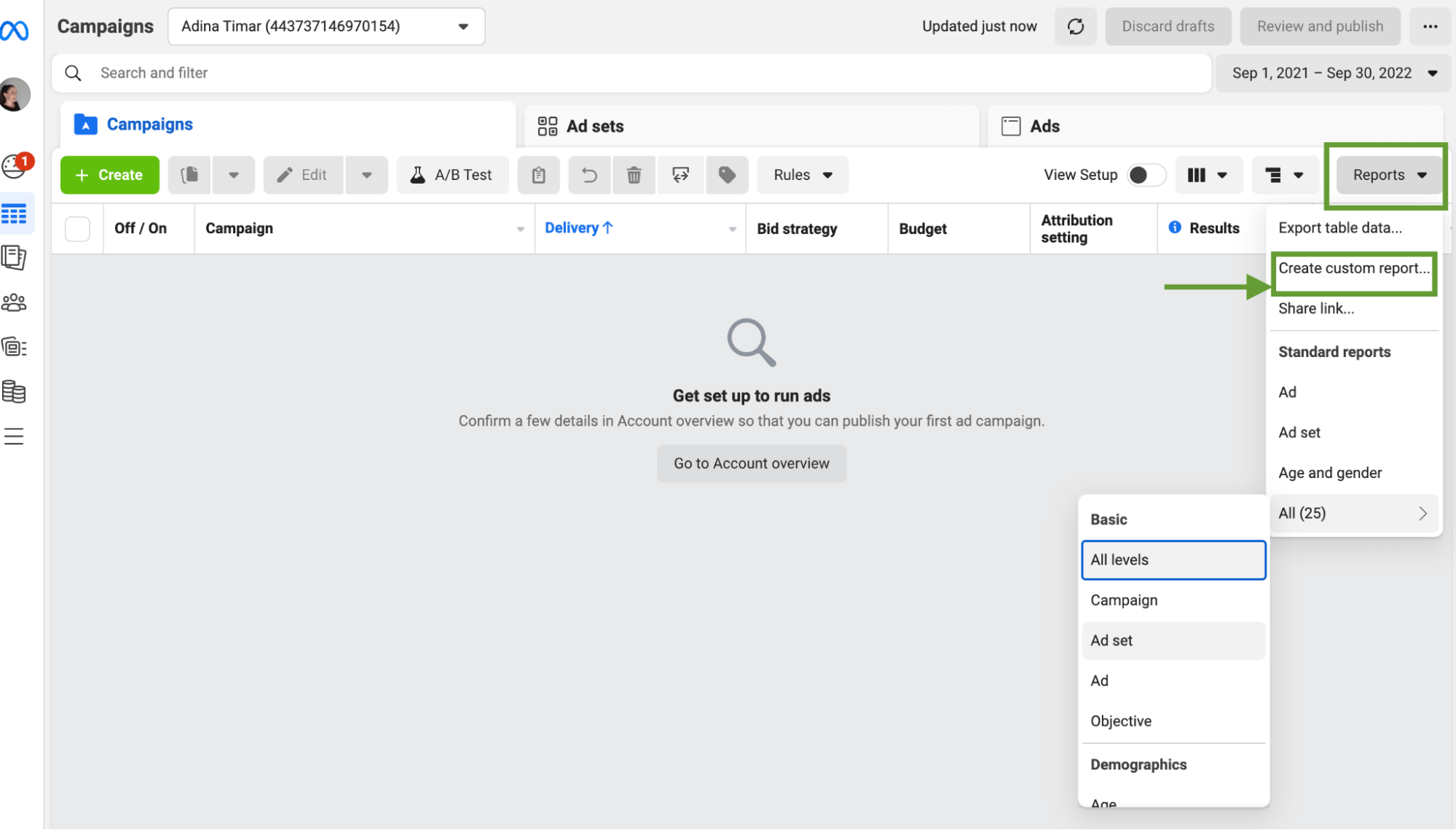Sort by the Delivery column header
This screenshot has width=1456, height=830.
[579, 228]
